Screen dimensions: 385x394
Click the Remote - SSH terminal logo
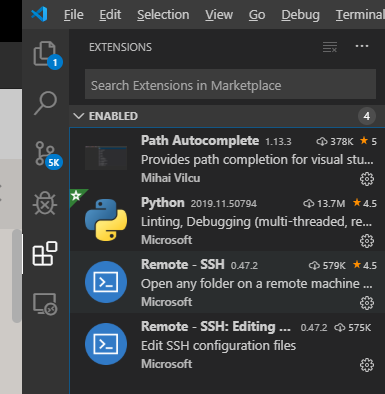tap(106, 282)
